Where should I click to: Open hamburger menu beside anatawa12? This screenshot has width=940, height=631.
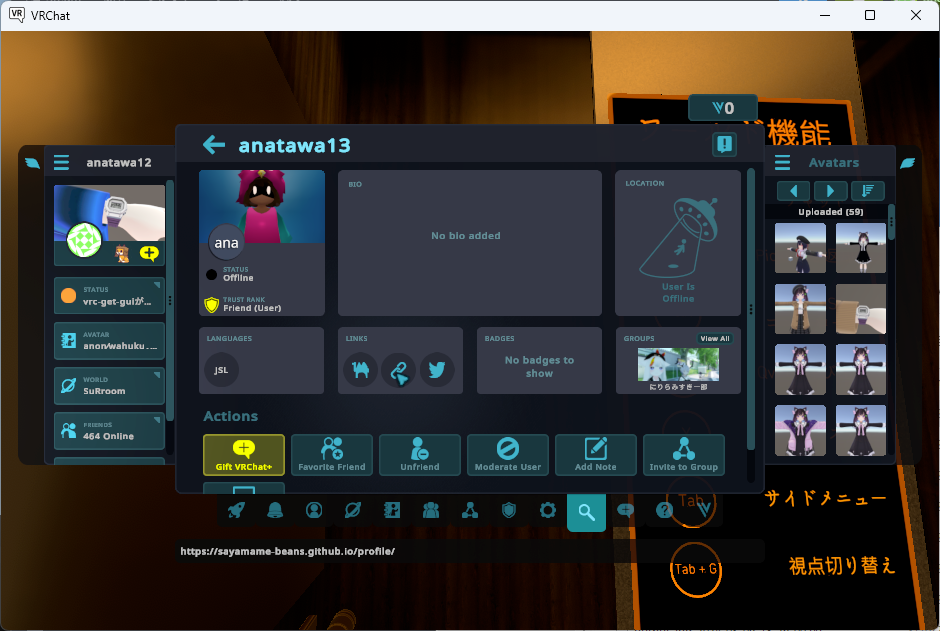click(x=61, y=162)
